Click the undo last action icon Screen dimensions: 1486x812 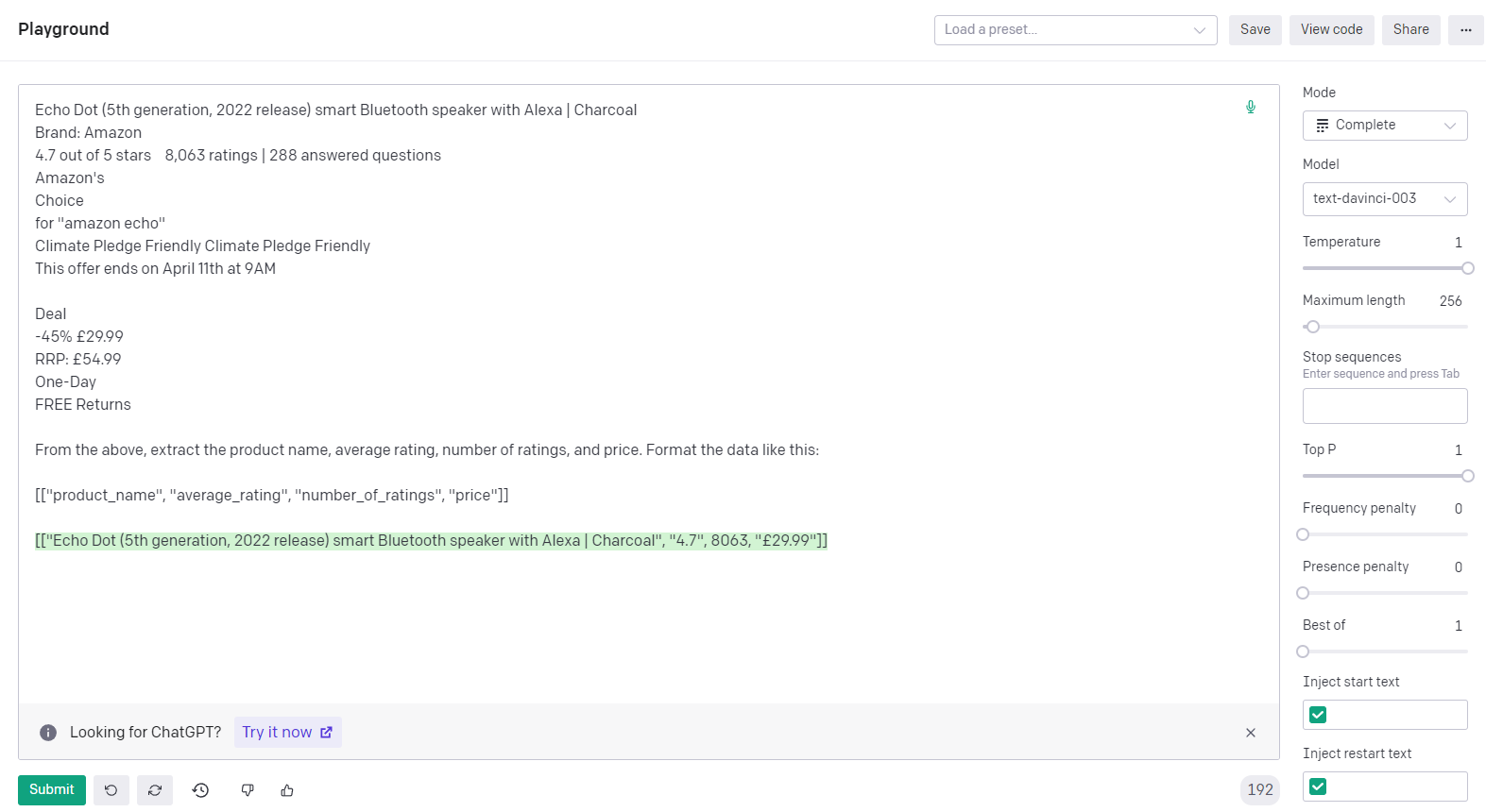tap(111, 790)
